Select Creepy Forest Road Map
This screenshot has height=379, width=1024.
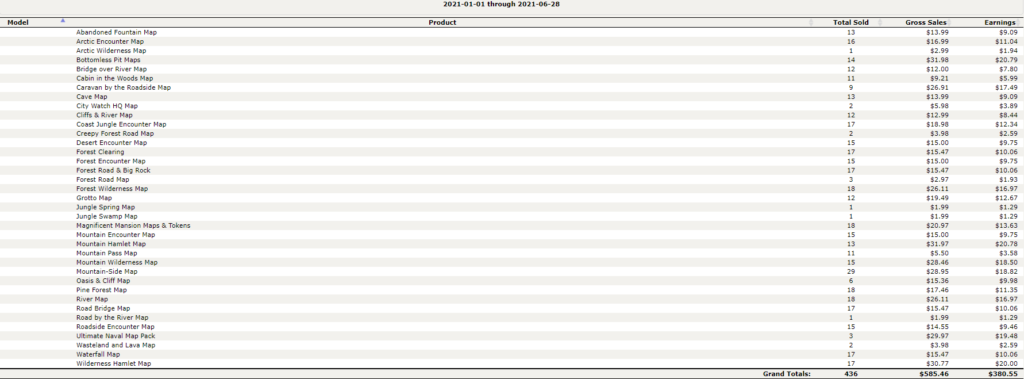click(115, 133)
